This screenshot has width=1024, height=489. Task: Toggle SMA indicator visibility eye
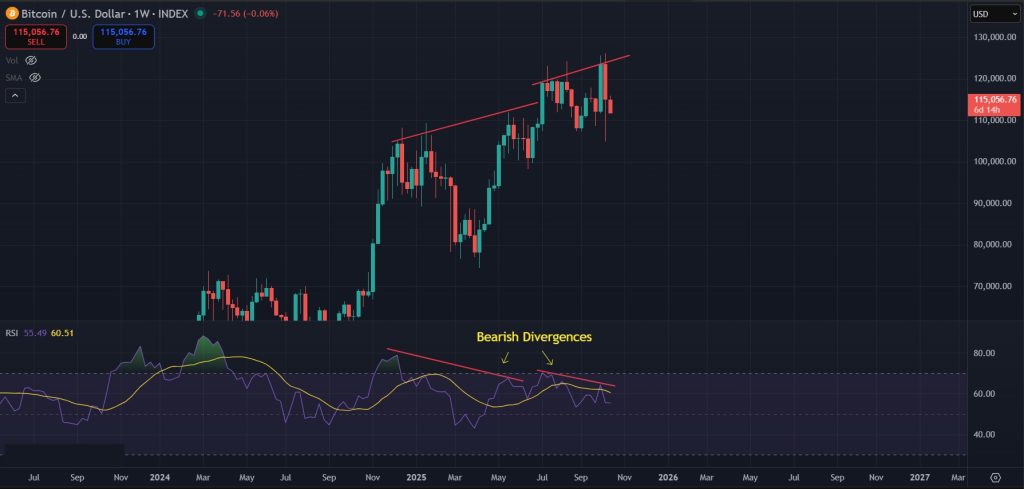click(34, 77)
